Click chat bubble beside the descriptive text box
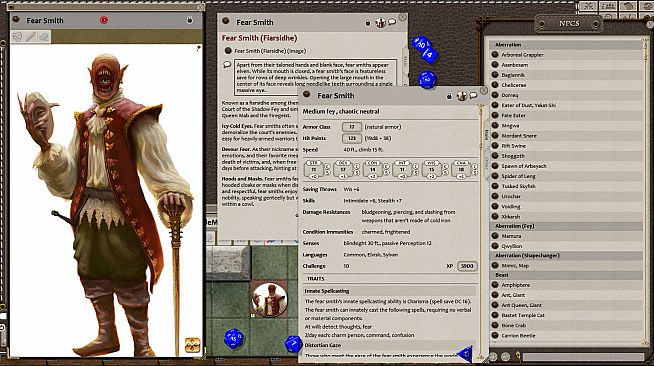The height and width of the screenshot is (366, 654). coord(227,65)
